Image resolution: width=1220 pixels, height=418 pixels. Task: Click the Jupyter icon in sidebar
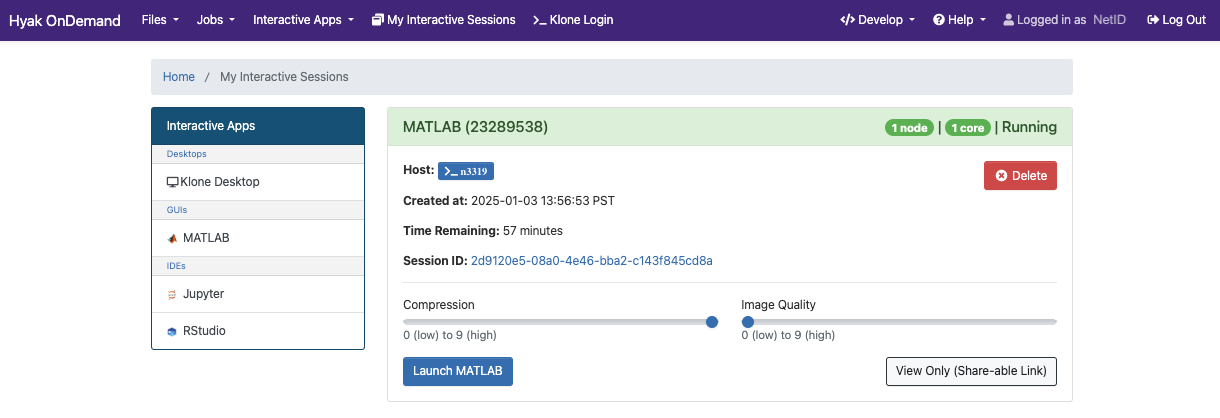click(x=173, y=295)
